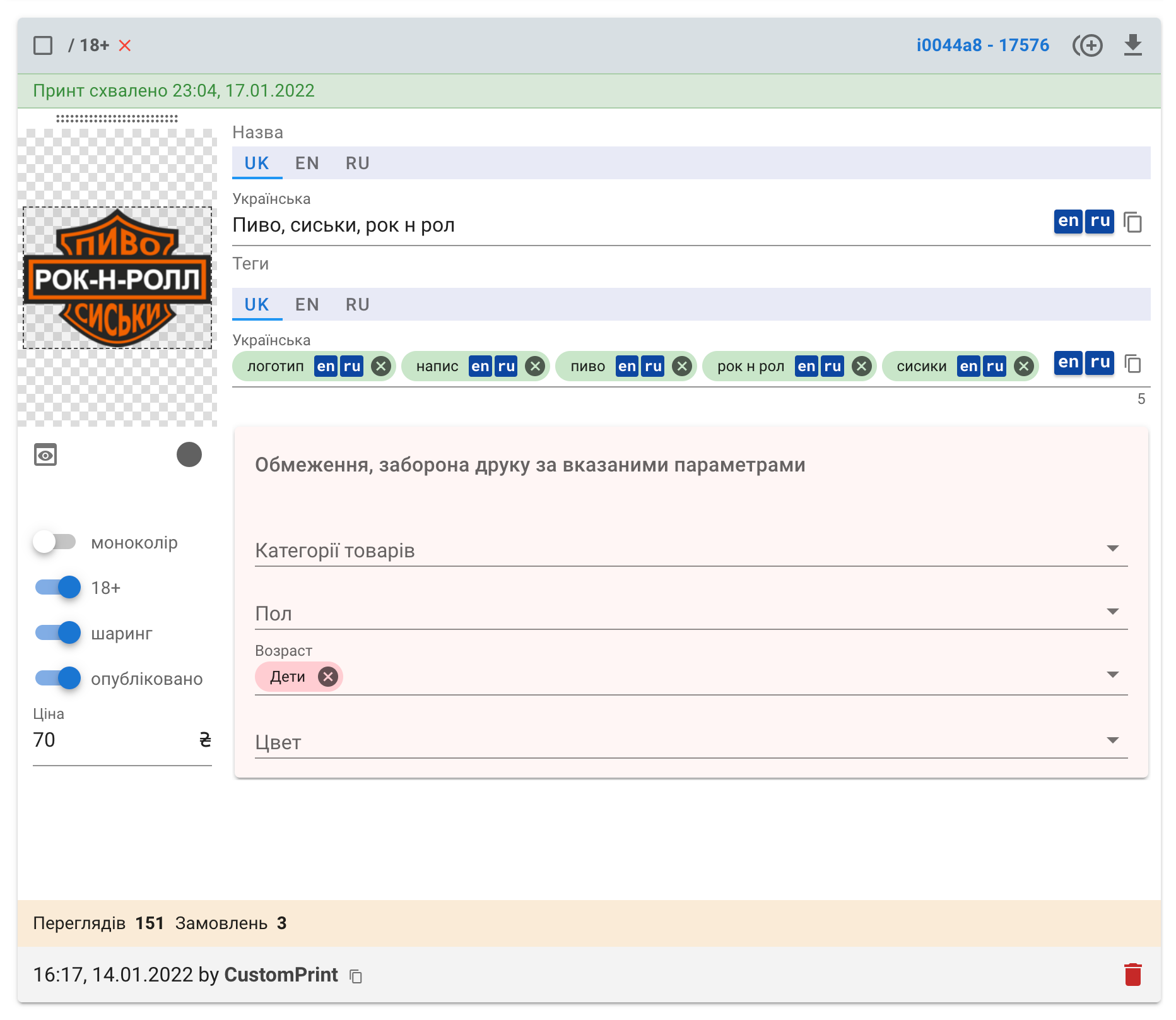Switch tags to EN tab
Viewport: 1176px width, 1020px height.
(307, 304)
